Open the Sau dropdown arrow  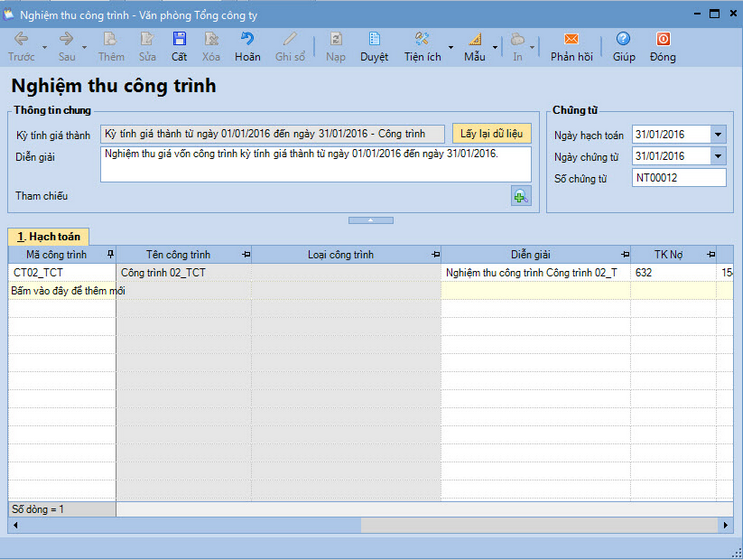[84, 47]
